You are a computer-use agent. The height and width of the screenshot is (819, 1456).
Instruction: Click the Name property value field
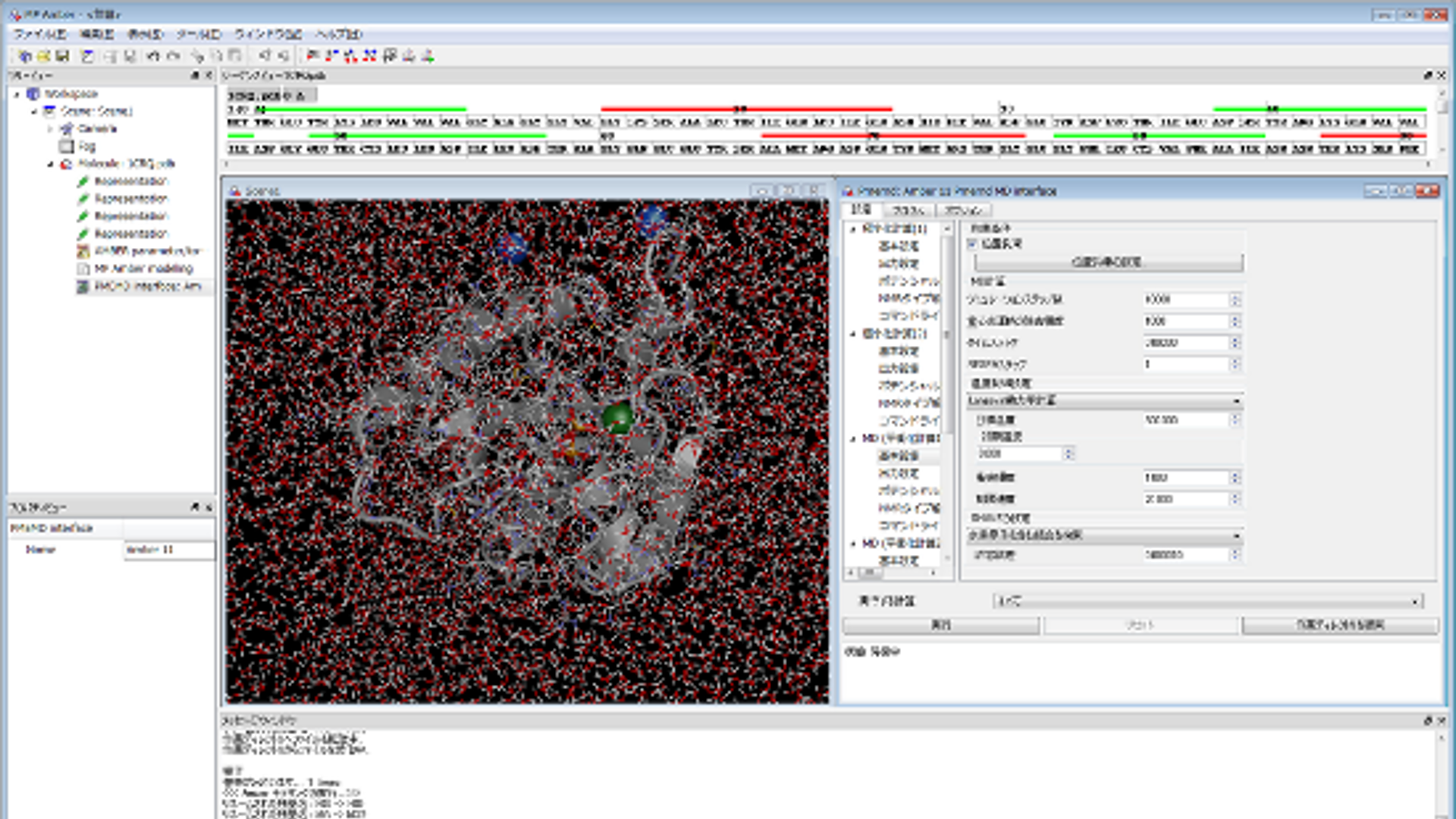[169, 550]
